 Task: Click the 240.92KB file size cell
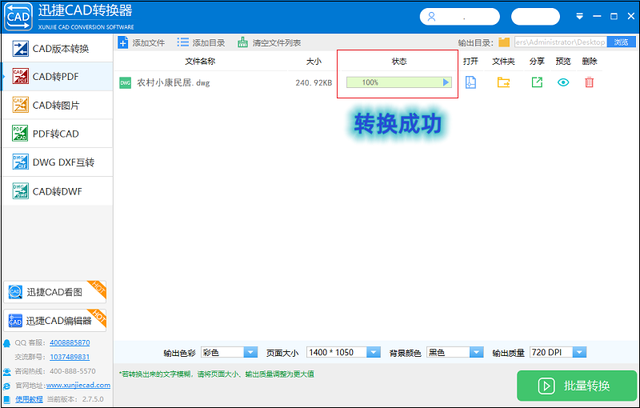(313, 83)
